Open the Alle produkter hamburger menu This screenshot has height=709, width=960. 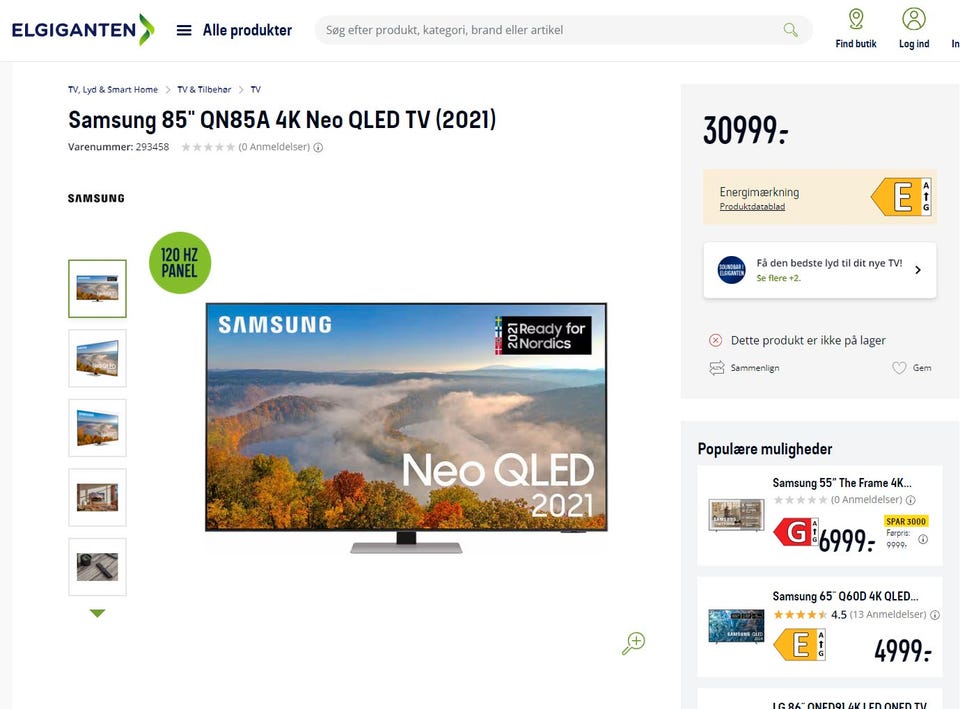click(x=184, y=30)
